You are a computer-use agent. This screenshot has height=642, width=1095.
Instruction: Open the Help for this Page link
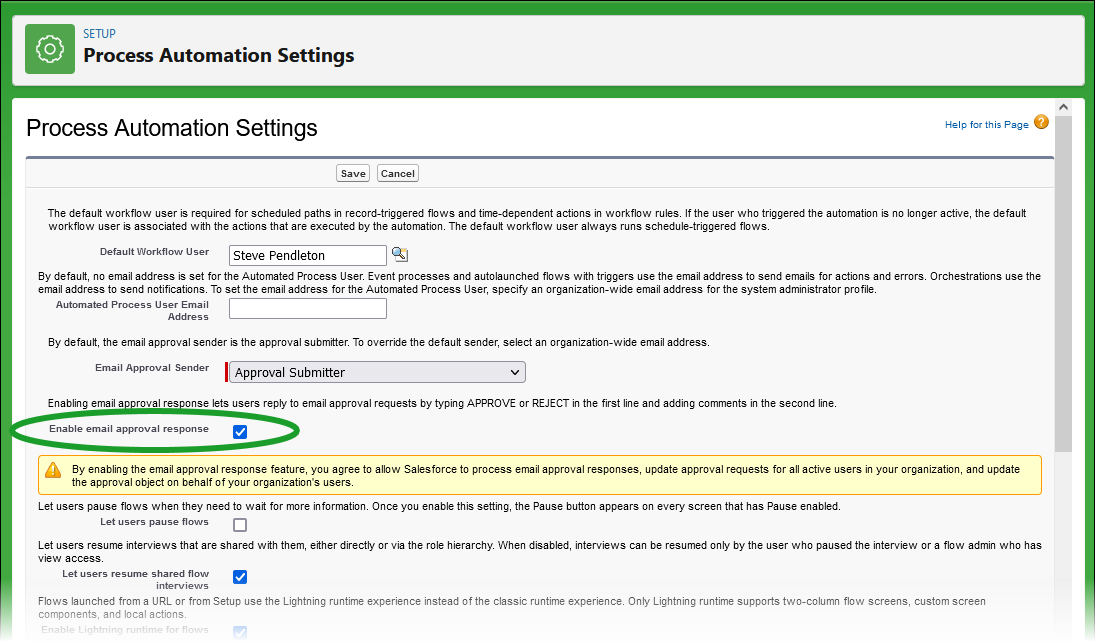986,125
